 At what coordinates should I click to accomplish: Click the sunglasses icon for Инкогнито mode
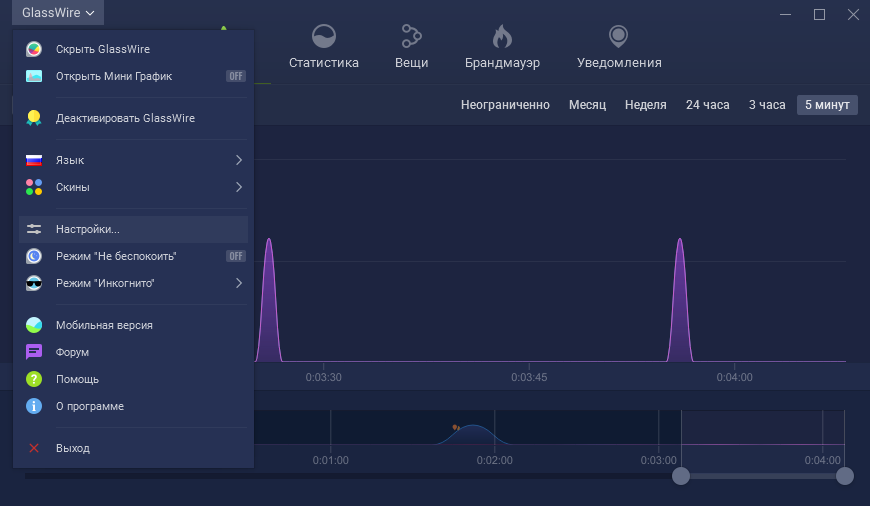point(34,283)
